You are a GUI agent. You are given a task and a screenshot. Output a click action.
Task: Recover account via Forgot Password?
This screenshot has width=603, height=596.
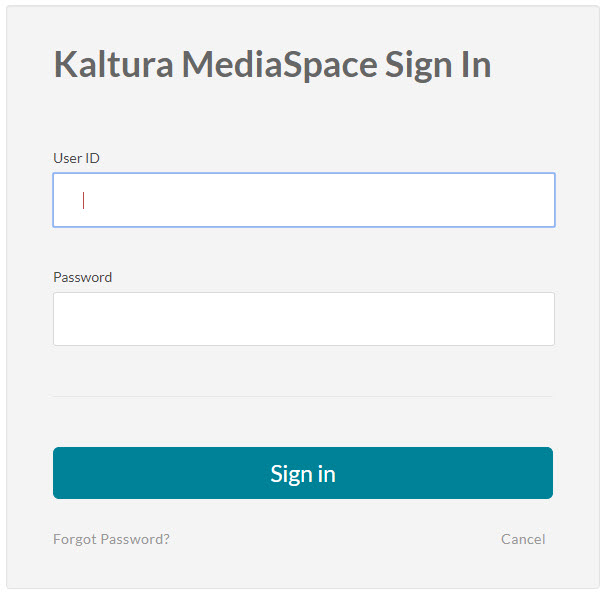(x=111, y=539)
